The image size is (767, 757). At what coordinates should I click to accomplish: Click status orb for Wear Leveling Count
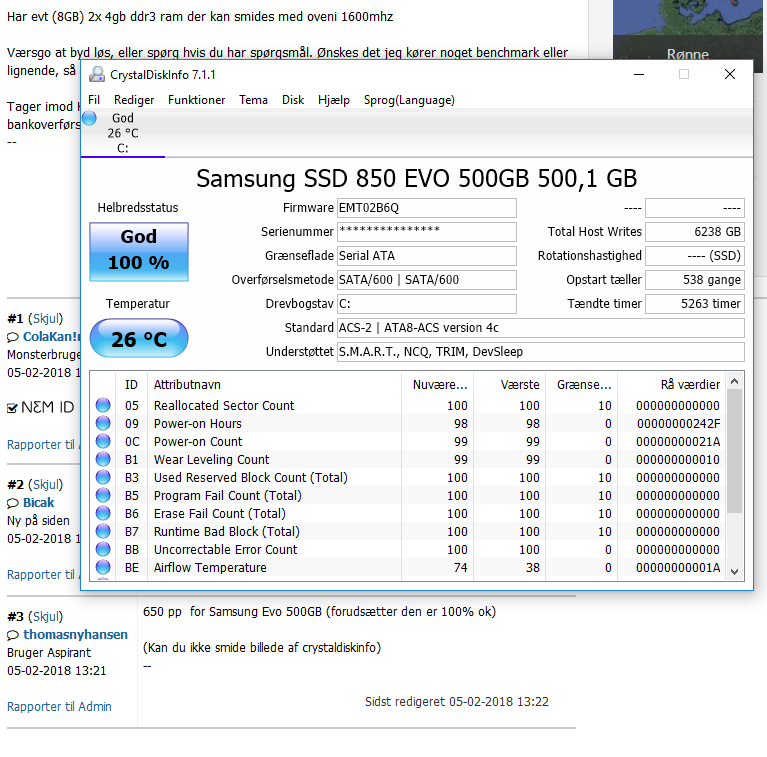tap(103, 459)
